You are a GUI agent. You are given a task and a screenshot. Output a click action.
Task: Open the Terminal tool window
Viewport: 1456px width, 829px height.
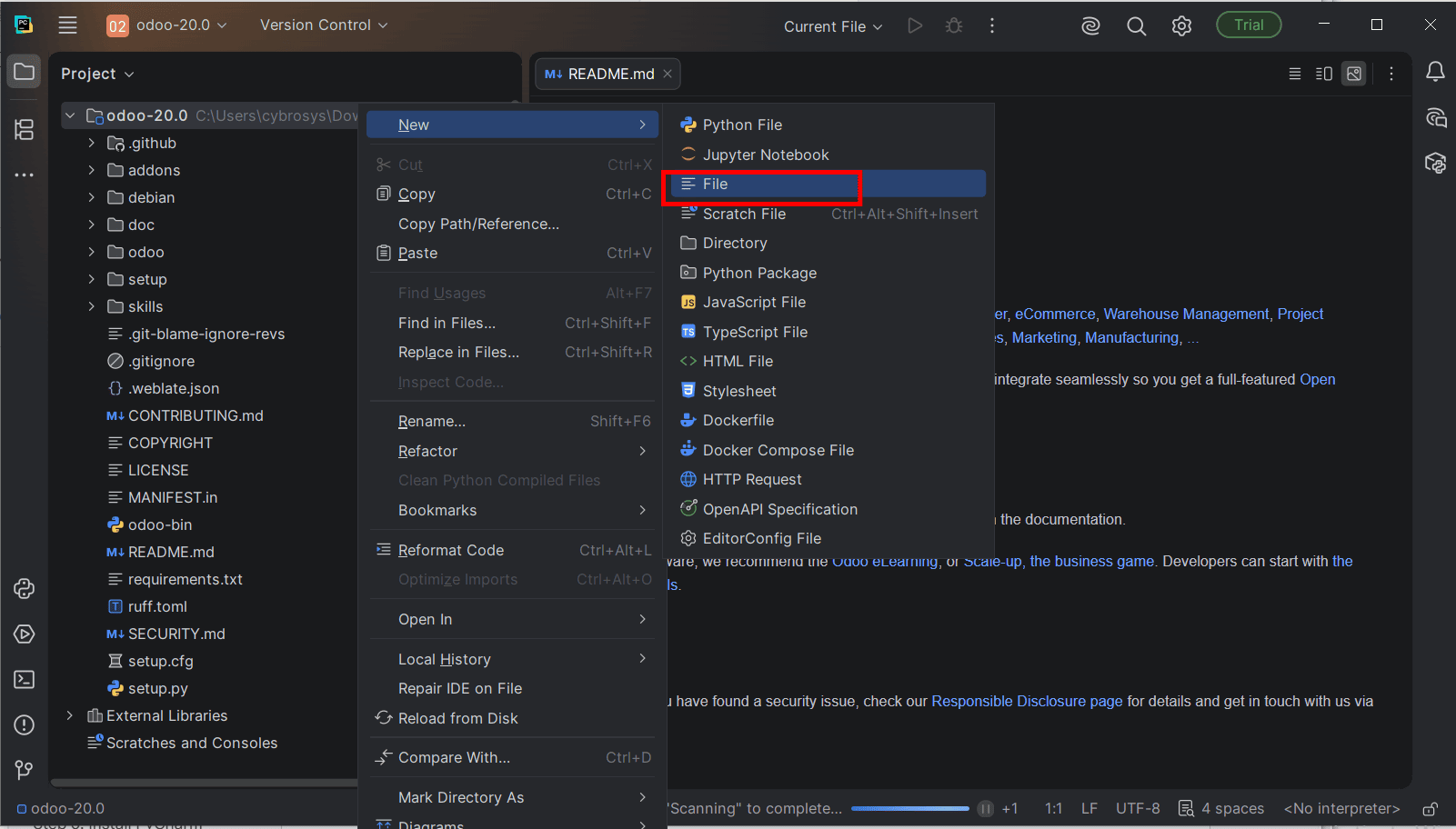click(25, 679)
